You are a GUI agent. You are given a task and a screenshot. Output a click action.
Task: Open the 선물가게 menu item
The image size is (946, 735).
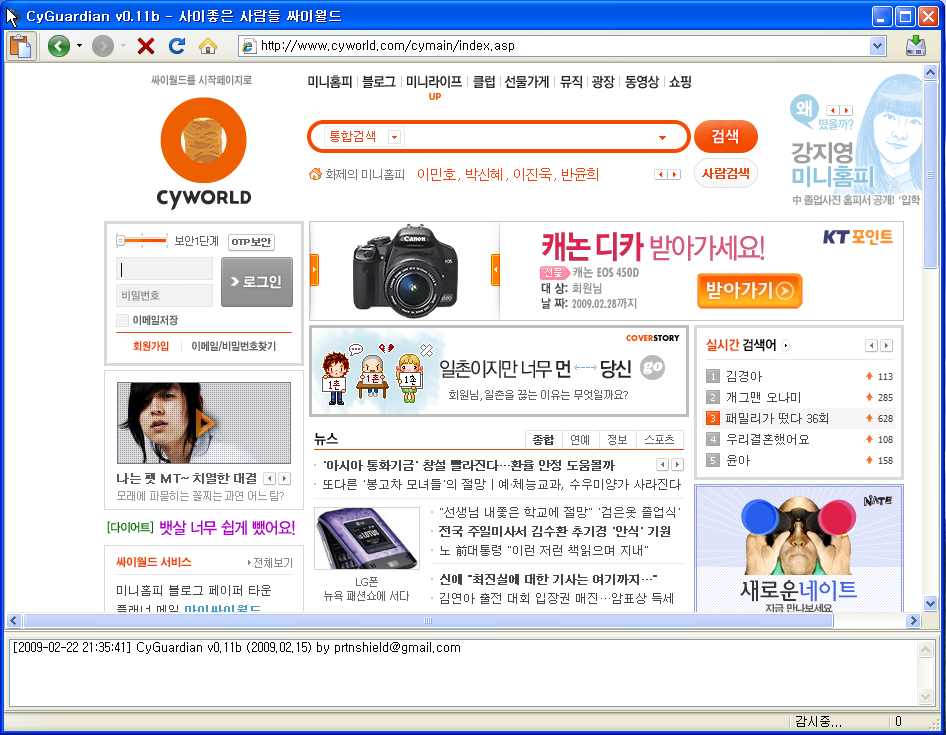click(527, 82)
